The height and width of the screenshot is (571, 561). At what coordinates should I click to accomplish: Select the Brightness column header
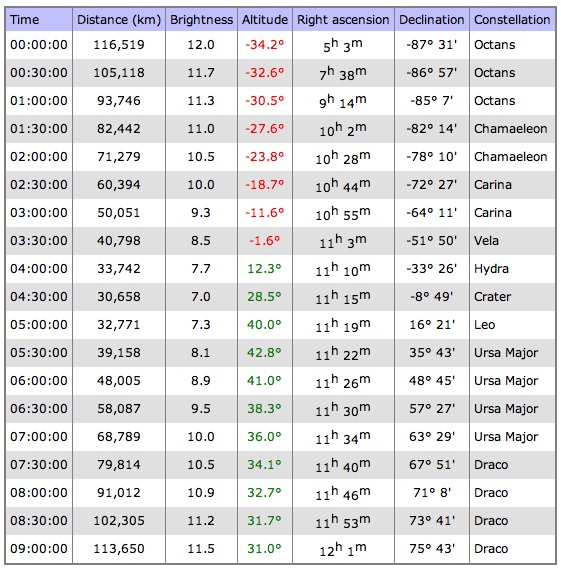[201, 20]
